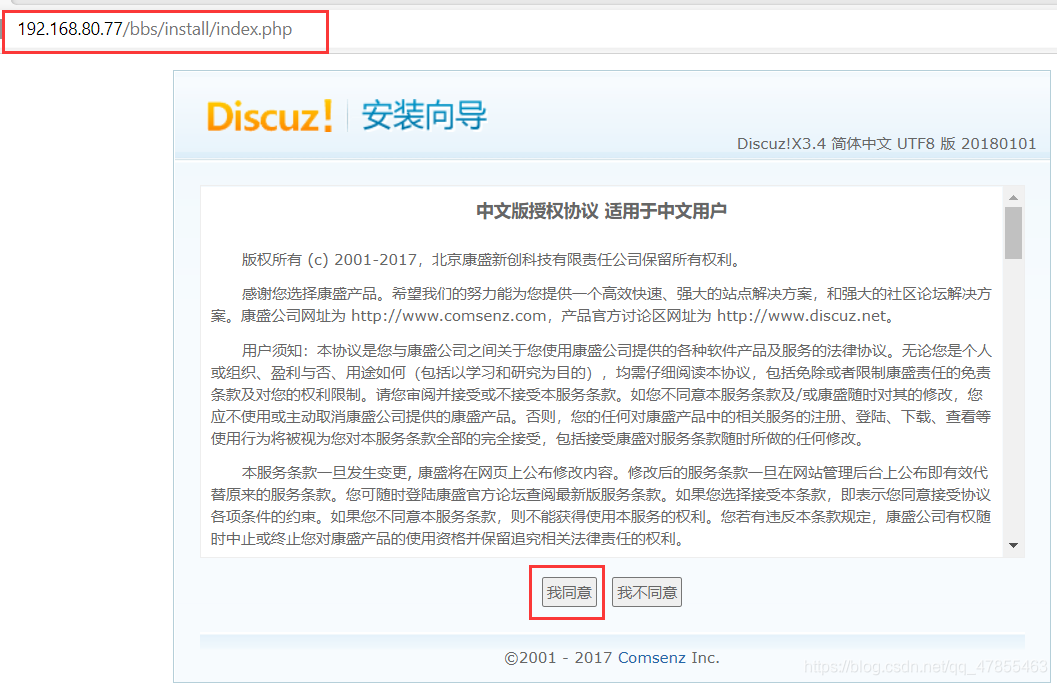The height and width of the screenshot is (685, 1057).
Task: Click the 安装向导 heading text
Action: 424,115
